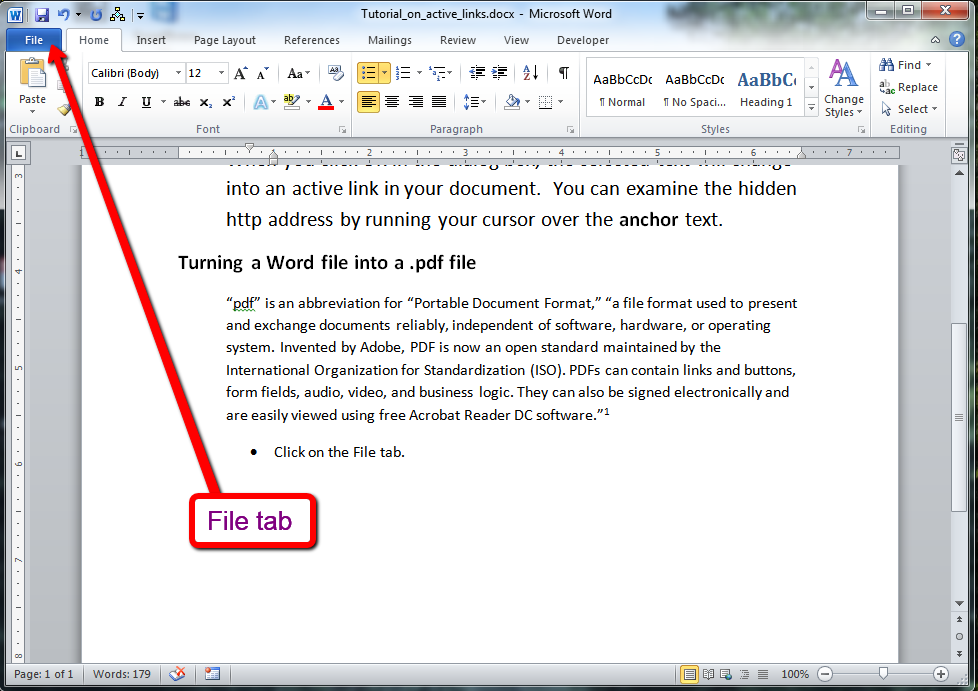Switch to the Page Layout tab

(225, 40)
